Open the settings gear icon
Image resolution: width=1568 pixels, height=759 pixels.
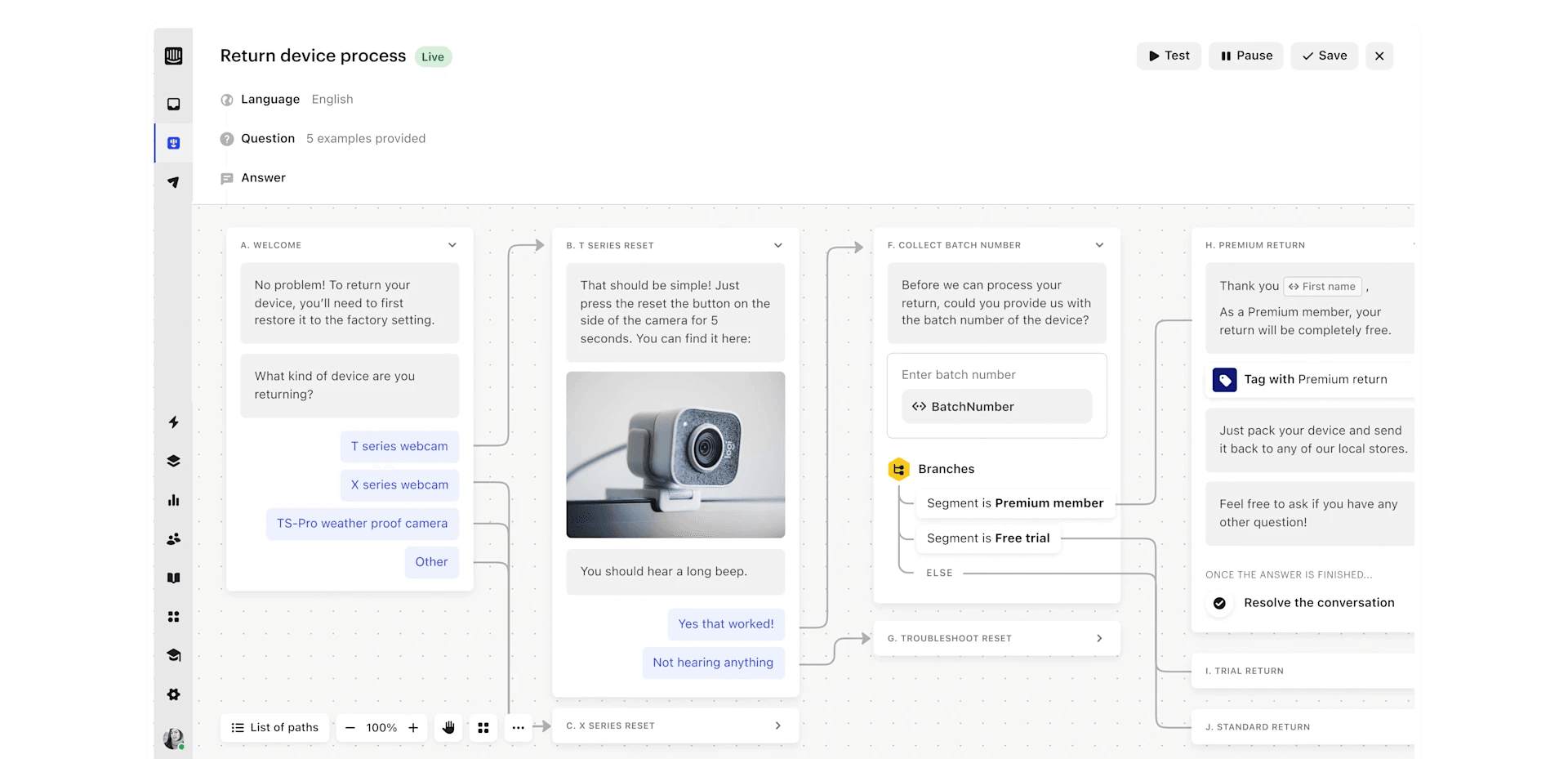[173, 694]
